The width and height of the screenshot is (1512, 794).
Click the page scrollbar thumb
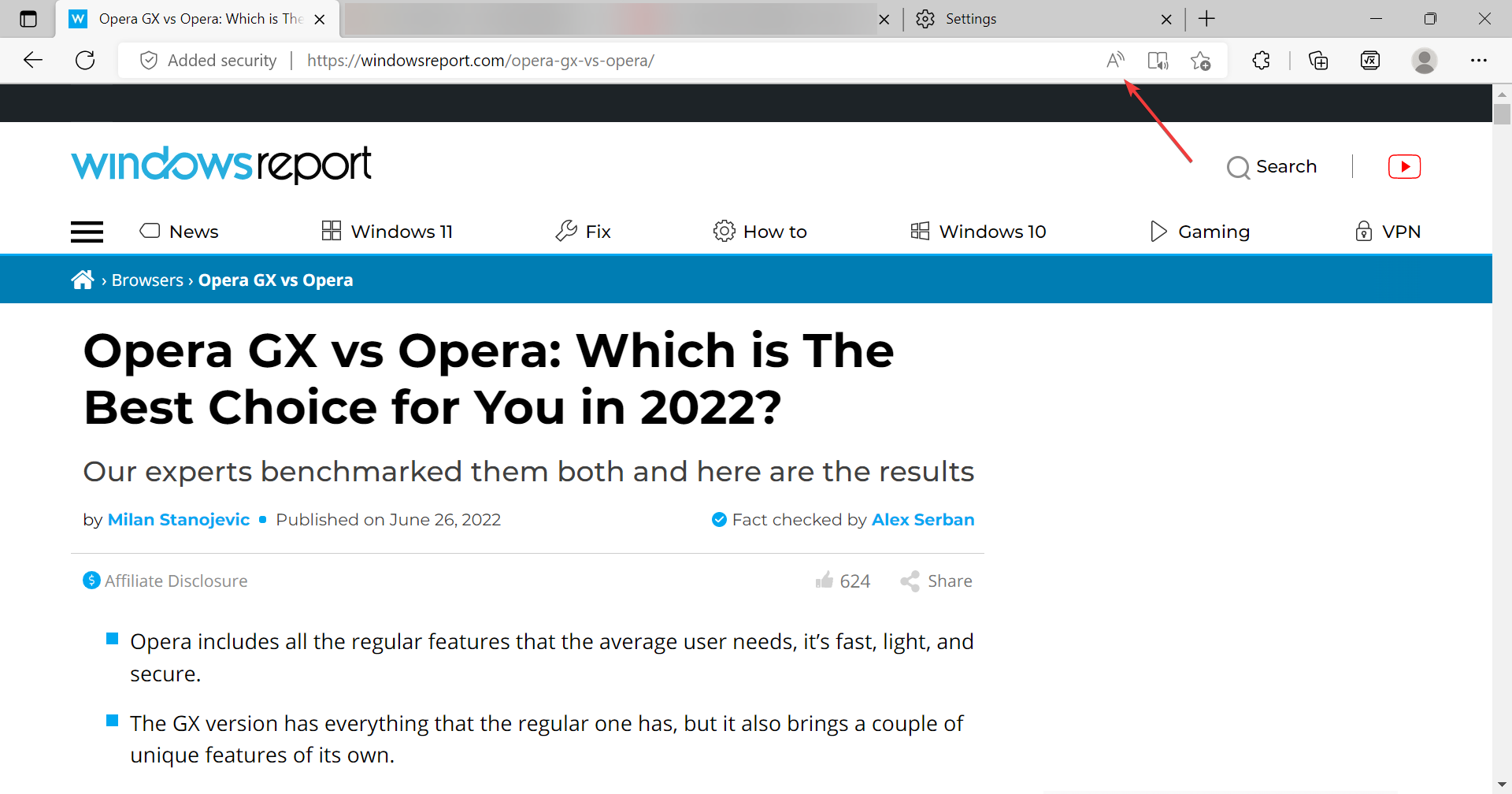(1502, 114)
